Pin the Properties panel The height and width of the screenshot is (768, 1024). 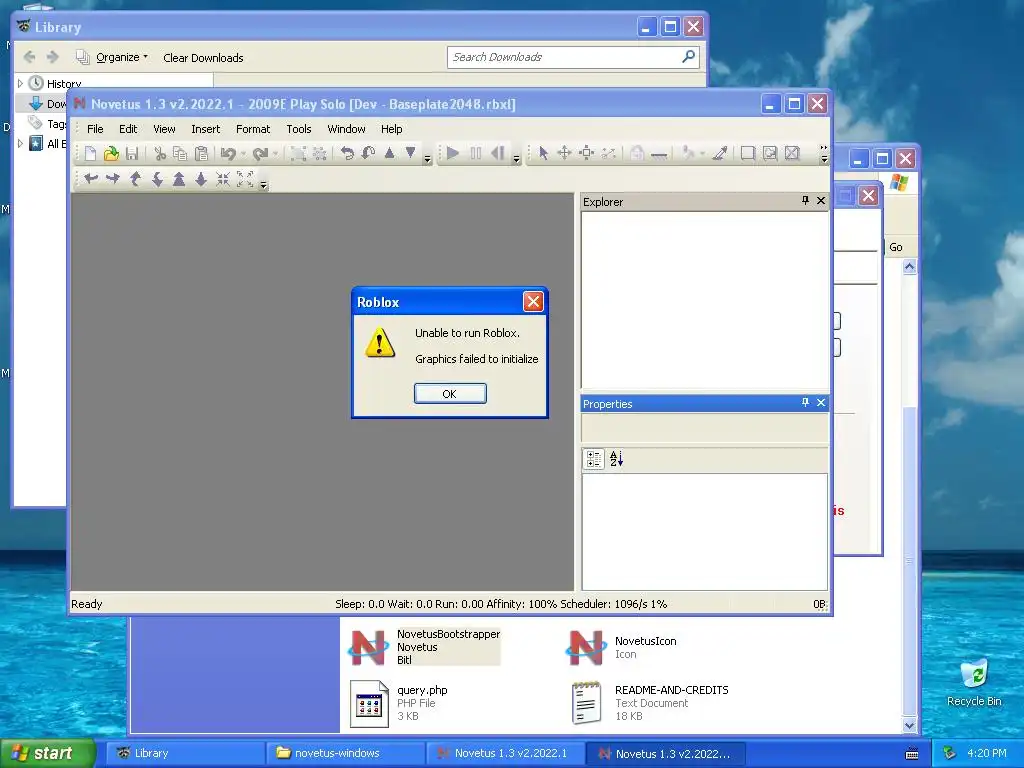(x=805, y=402)
